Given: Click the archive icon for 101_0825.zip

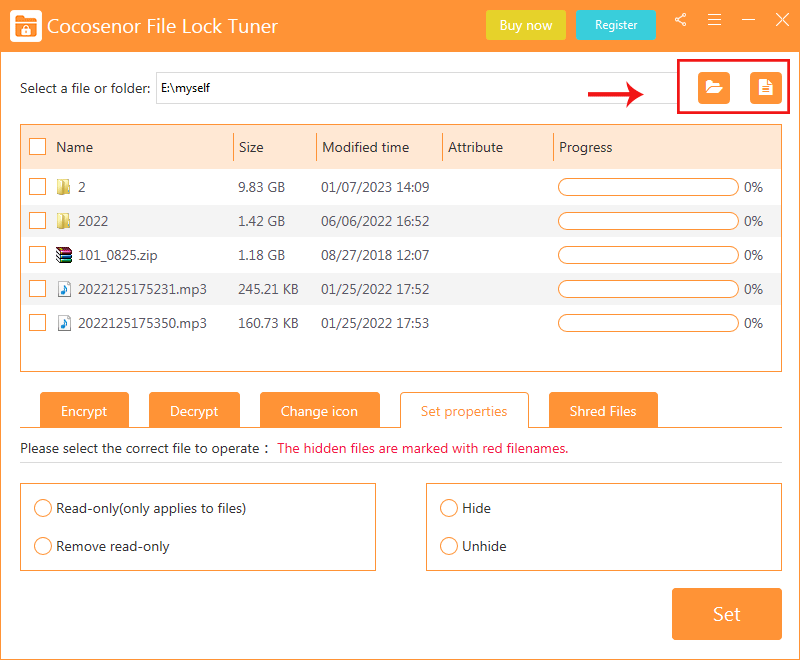Looking at the screenshot, I should (x=64, y=255).
